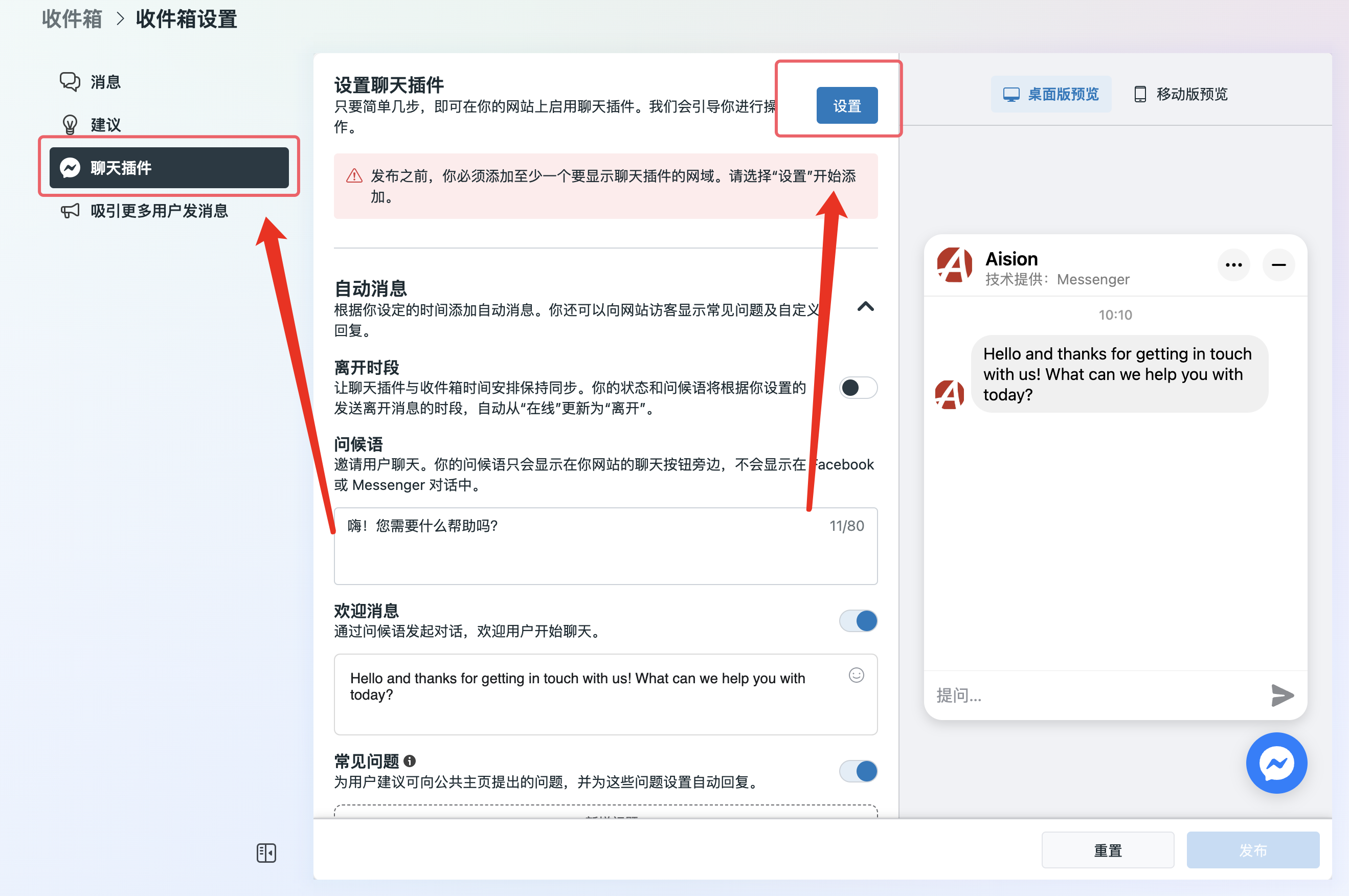
Task: Click the warning triangle icon in red alert
Action: (x=354, y=176)
